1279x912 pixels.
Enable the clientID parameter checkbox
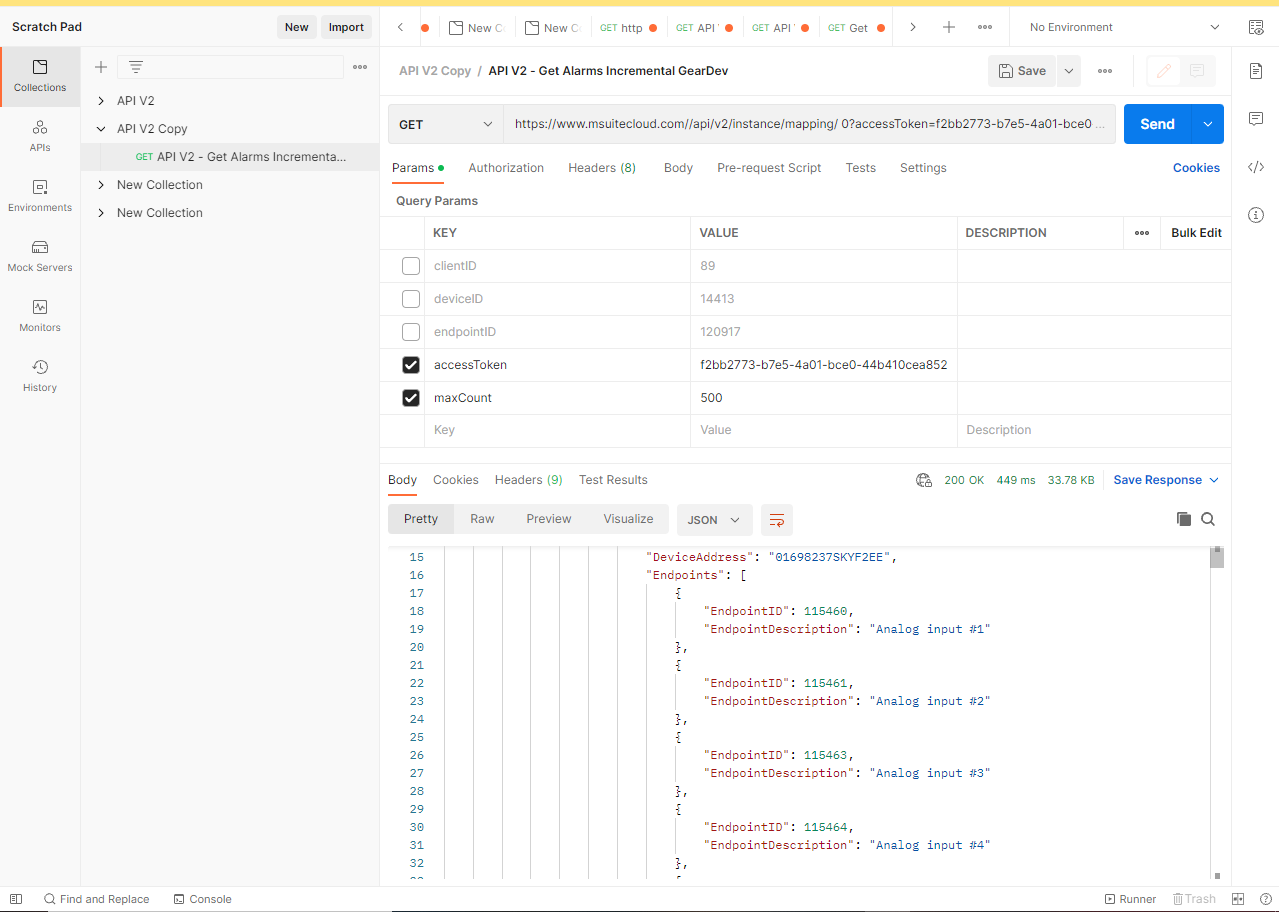pos(411,266)
